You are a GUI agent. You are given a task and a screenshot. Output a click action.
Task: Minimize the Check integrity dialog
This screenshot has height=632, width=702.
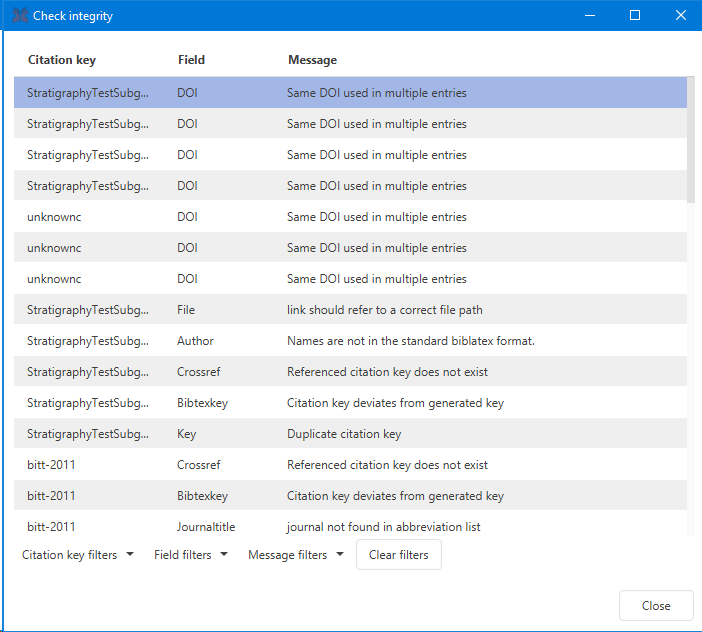coord(589,16)
